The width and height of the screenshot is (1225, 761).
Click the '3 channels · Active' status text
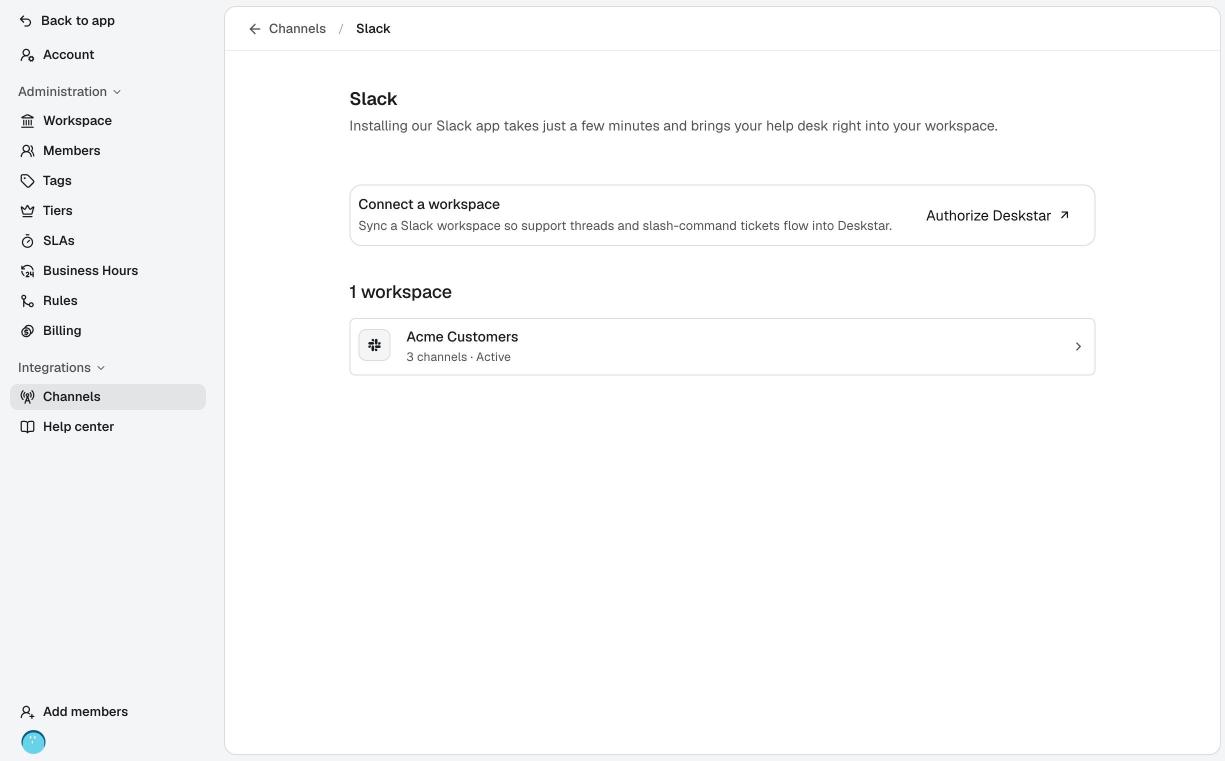tap(458, 357)
